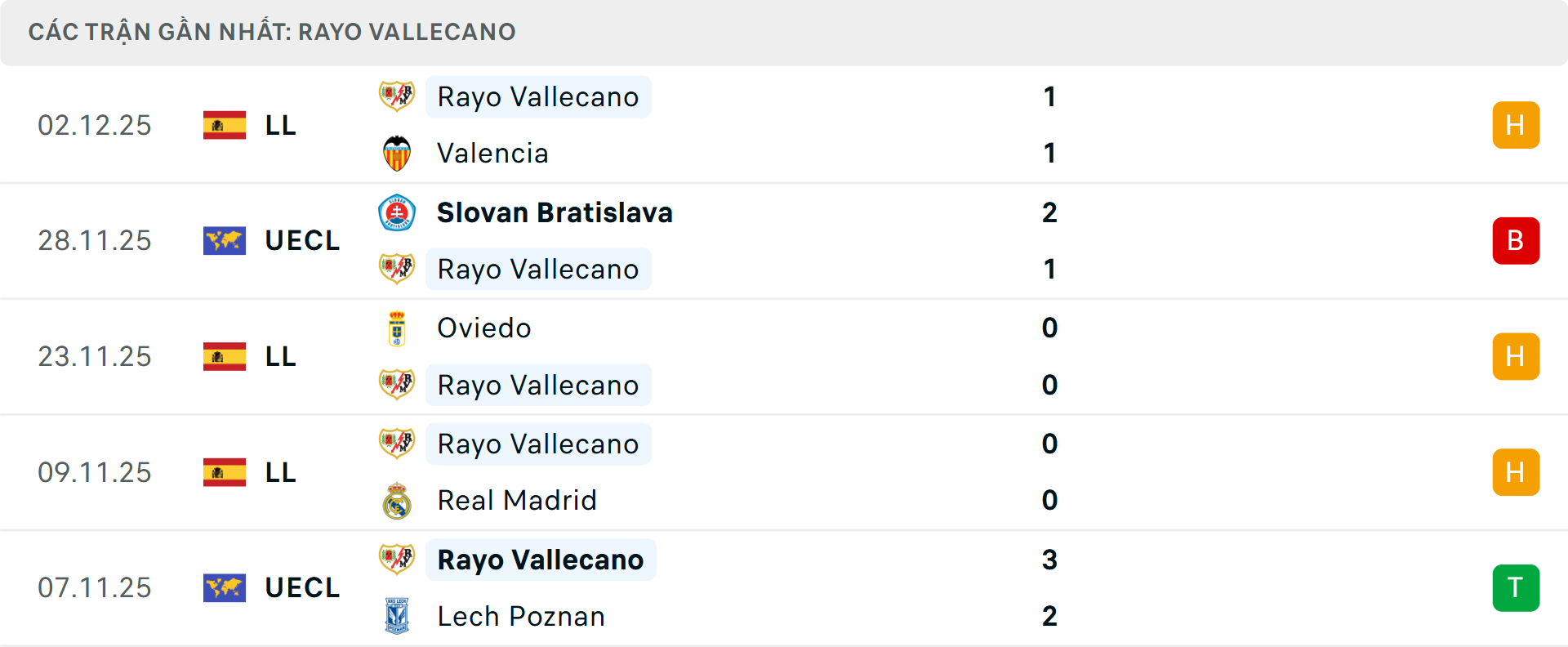Click the Rayo Vallecano club crest
The width and height of the screenshot is (1568, 647).
pos(397,96)
